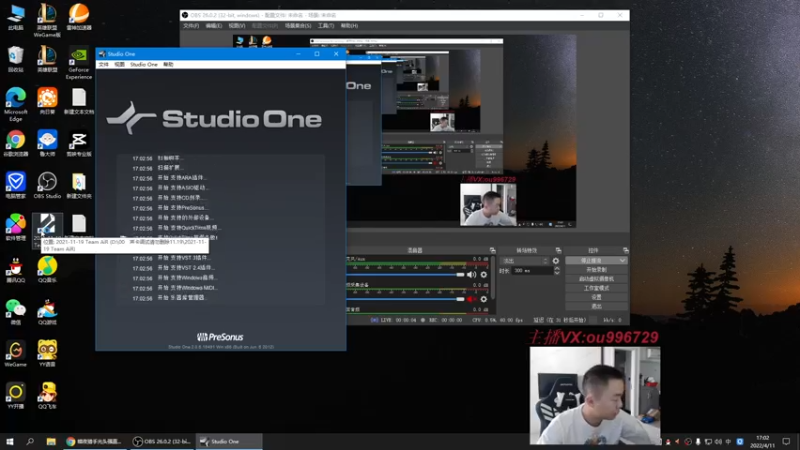Viewport: 800px width, 450px height.
Task: Switch to Chrome window on taskbar
Action: [95, 441]
